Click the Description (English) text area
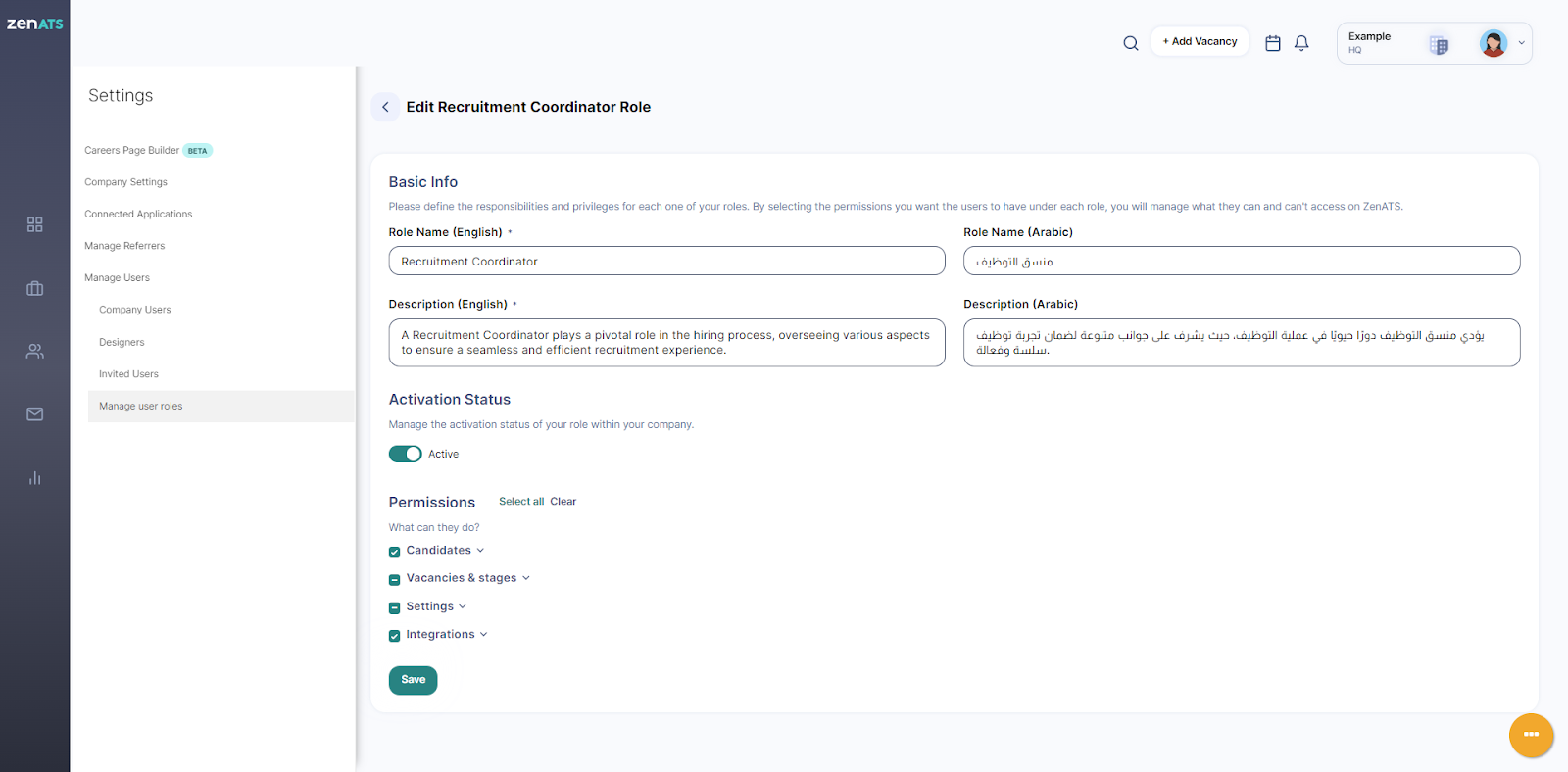 coord(666,343)
